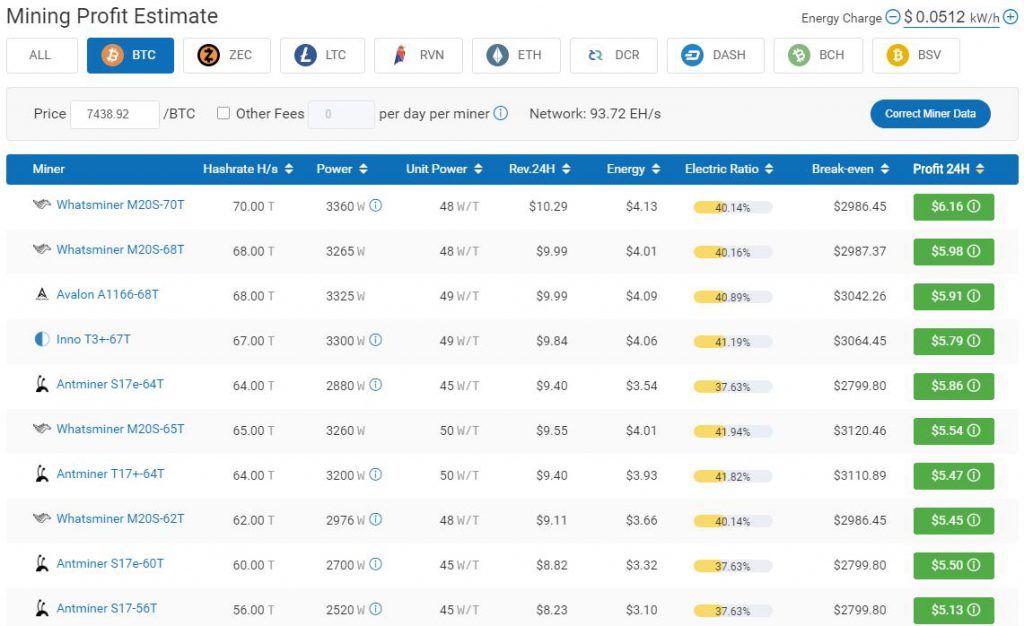Click the 40.89% electric ratio bar
The width and height of the screenshot is (1024, 626).
pyautogui.click(x=733, y=298)
